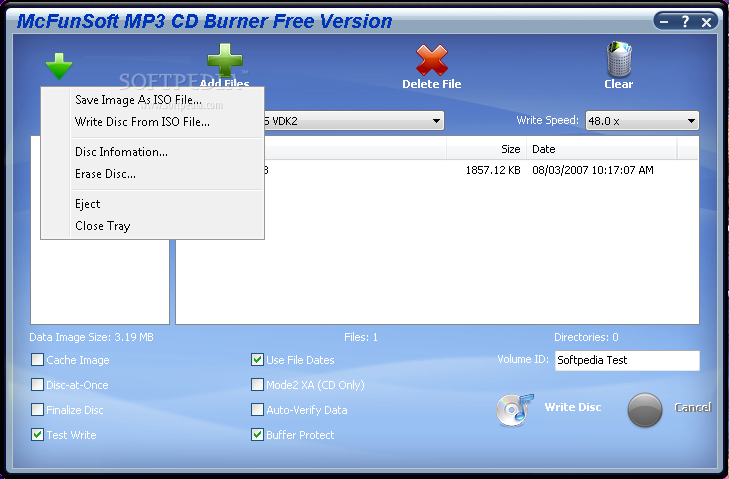Viewport: 729px width, 479px height.
Task: Enable the Disc-at-Once checkbox
Action: point(37,385)
